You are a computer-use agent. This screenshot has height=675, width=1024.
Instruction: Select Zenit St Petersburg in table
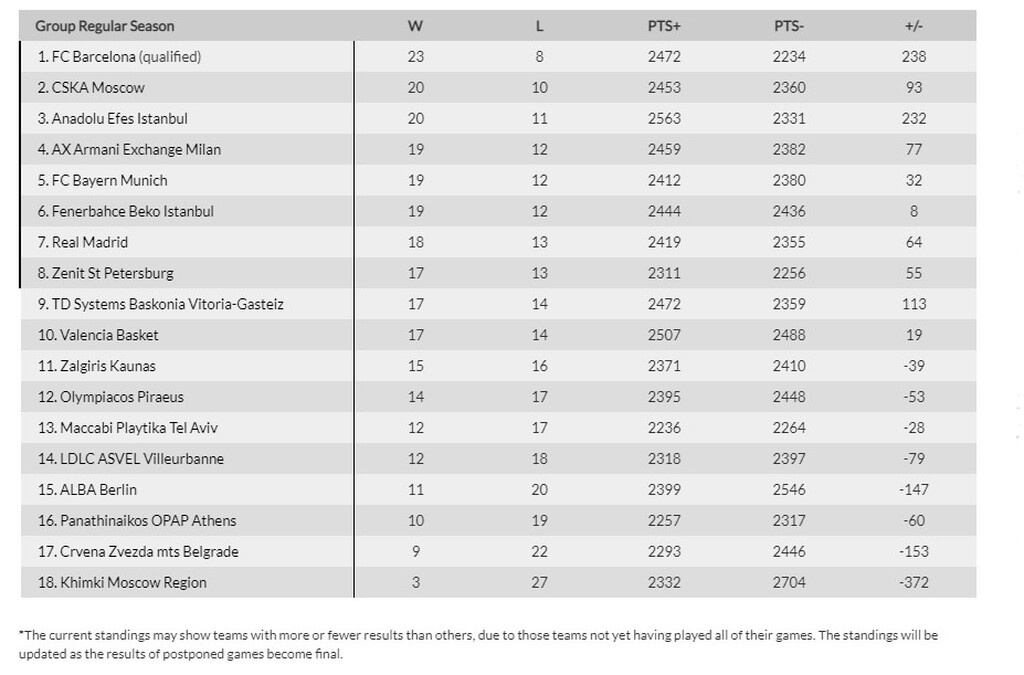pos(105,273)
